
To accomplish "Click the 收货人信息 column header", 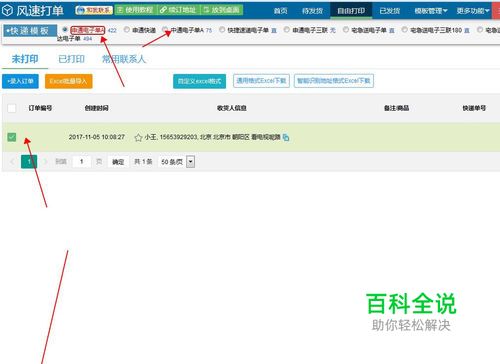I will [232, 108].
